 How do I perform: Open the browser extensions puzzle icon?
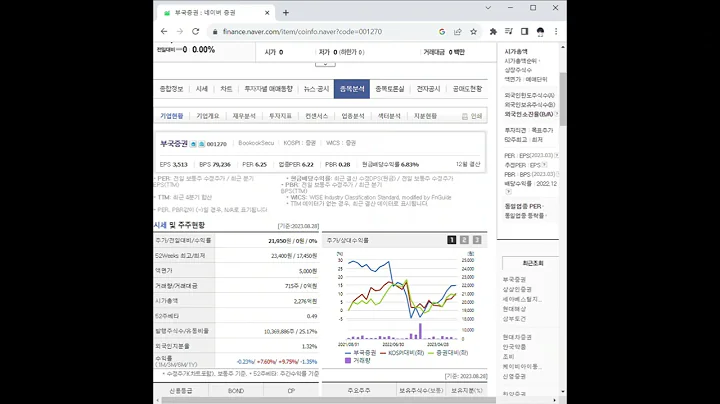click(x=493, y=32)
